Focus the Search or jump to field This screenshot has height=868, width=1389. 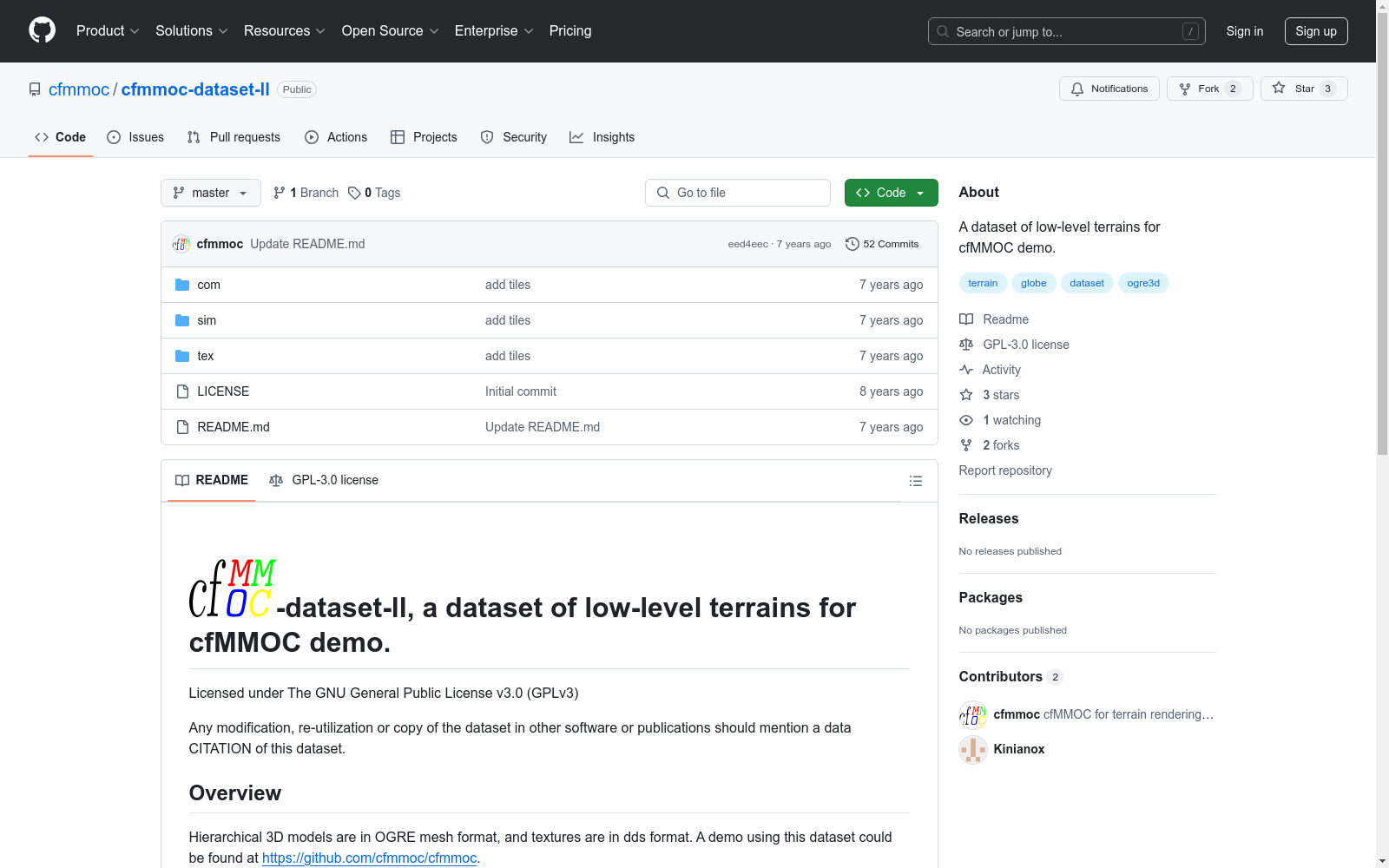(x=1067, y=31)
